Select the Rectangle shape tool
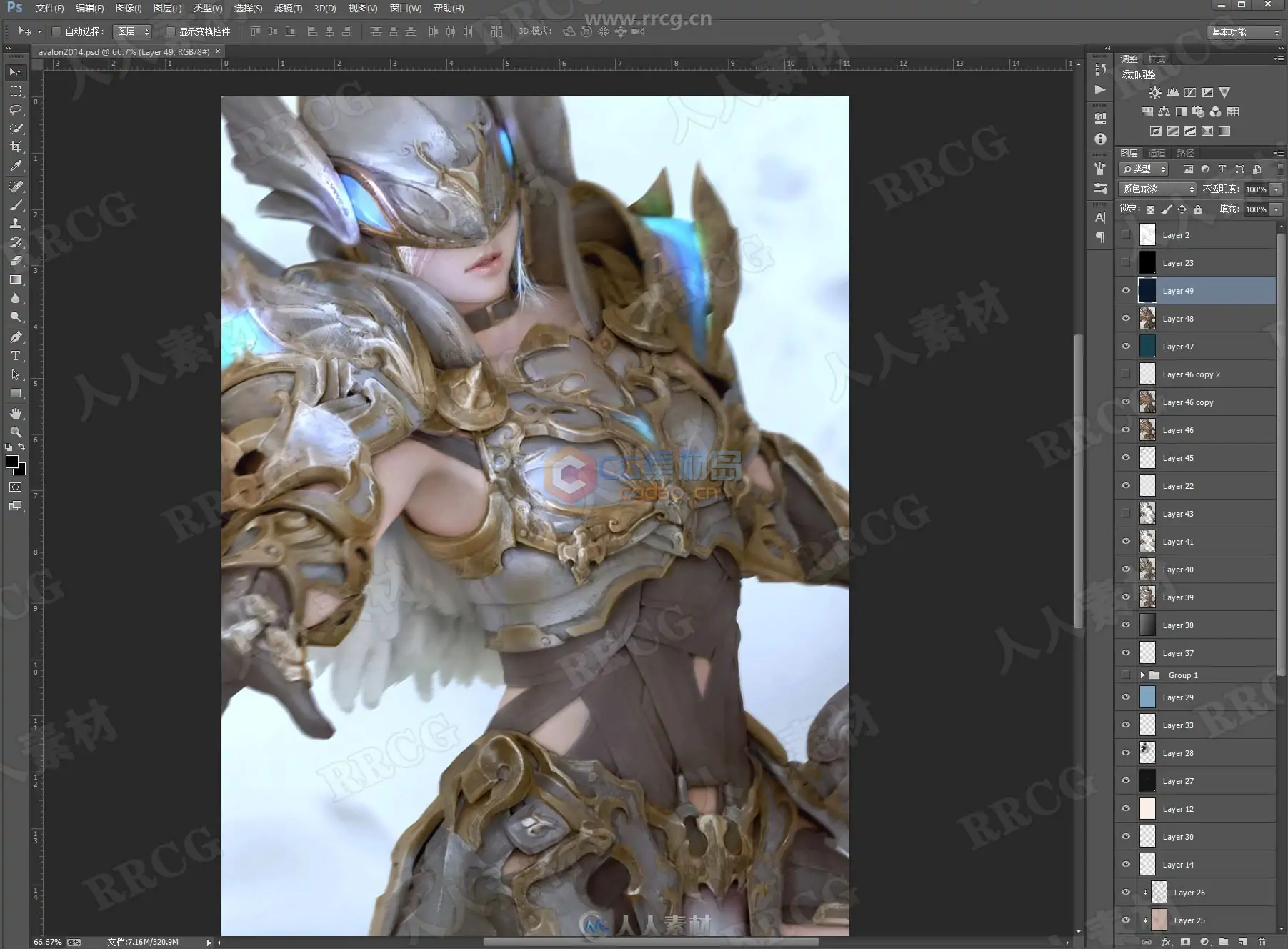 (x=16, y=393)
